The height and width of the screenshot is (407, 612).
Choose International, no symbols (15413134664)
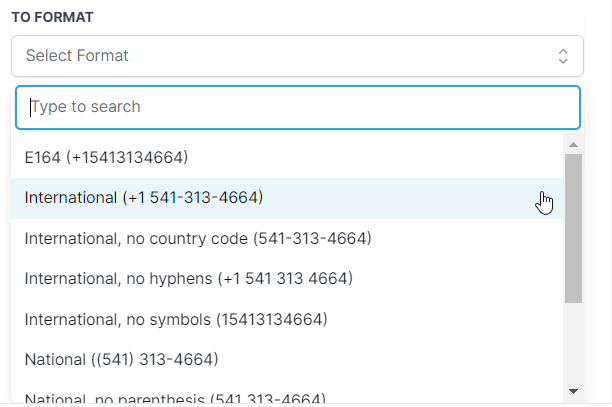(176, 319)
